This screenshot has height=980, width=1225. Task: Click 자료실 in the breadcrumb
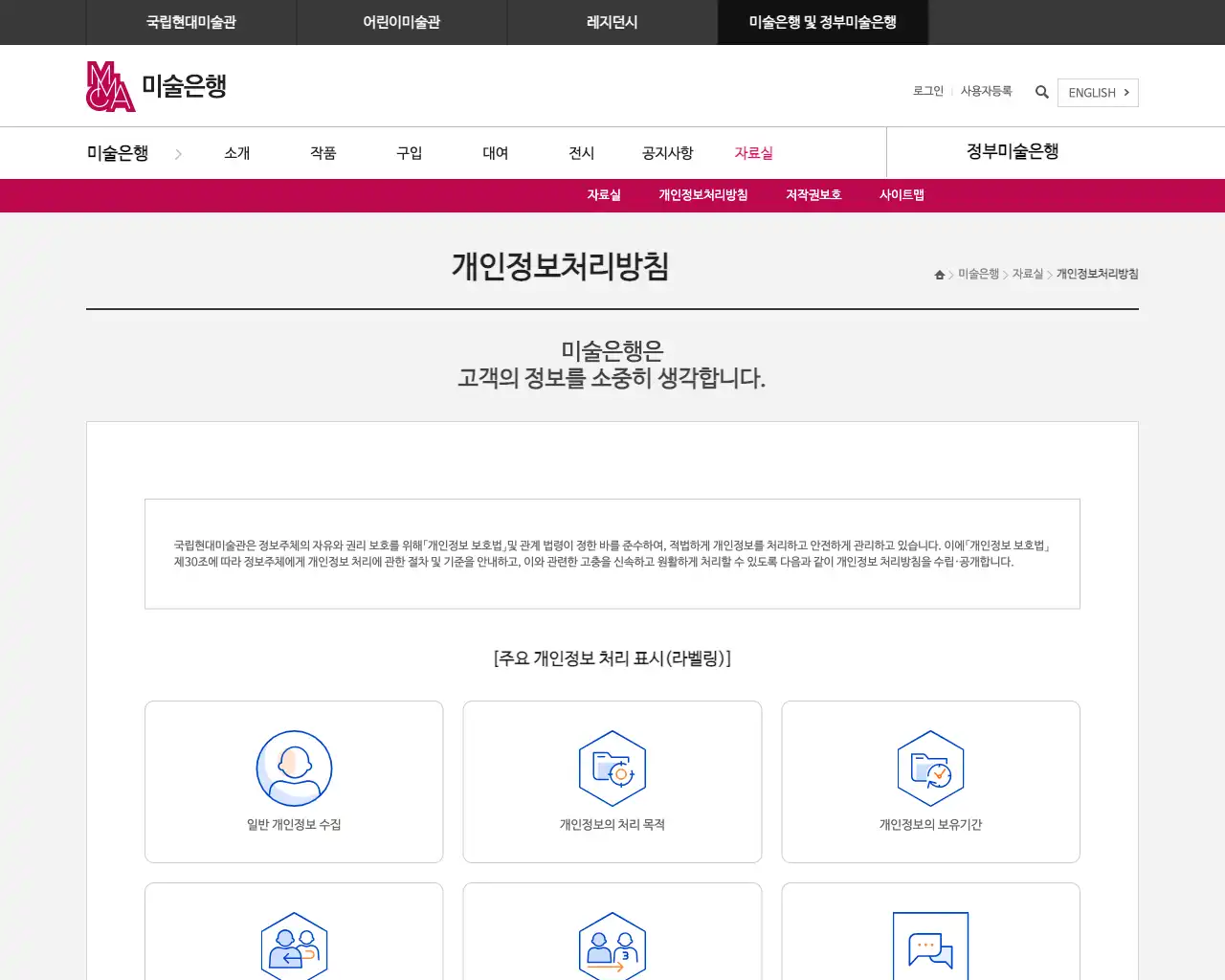tap(1028, 274)
